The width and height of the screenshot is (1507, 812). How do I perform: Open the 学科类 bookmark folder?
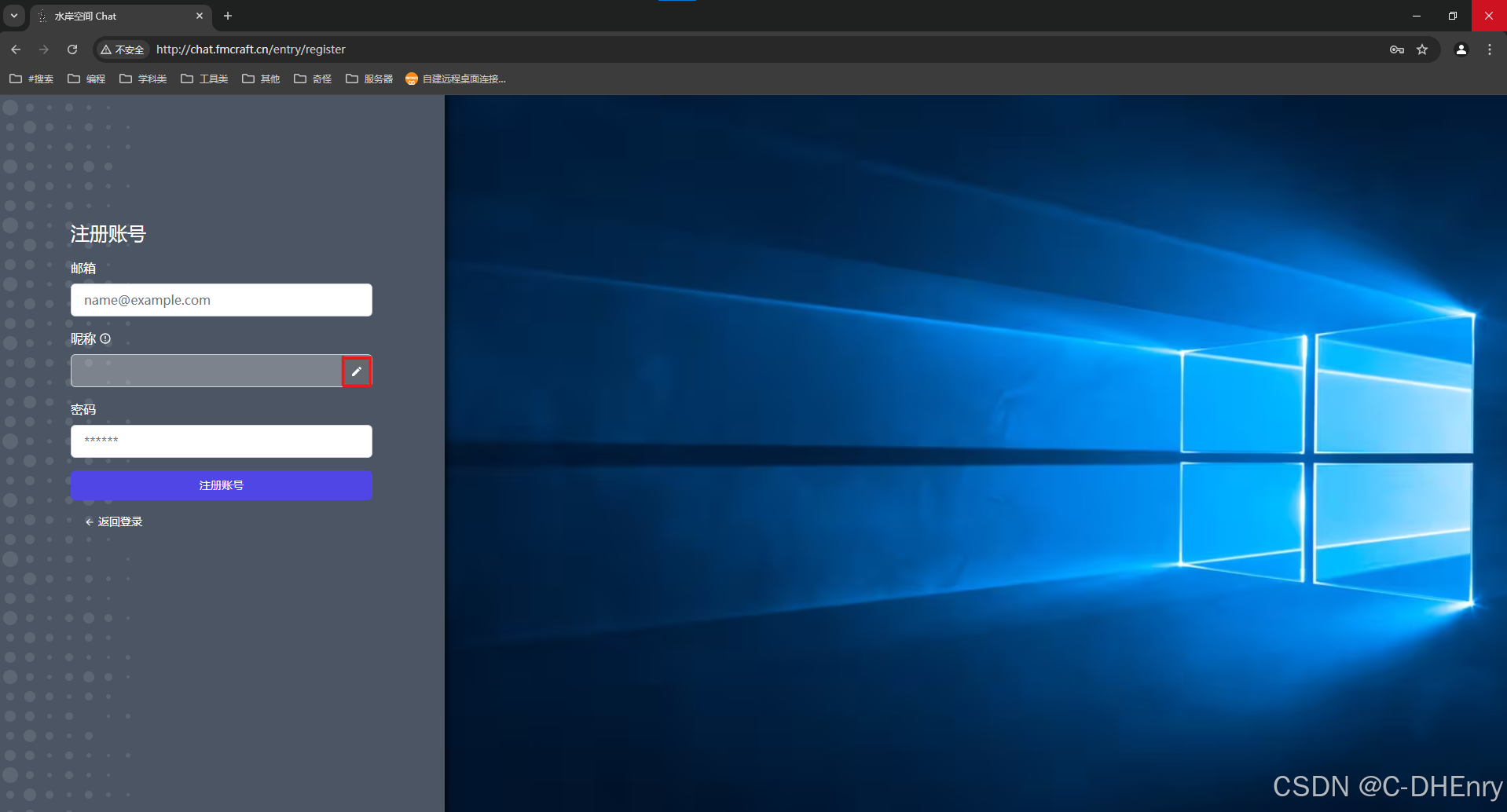click(x=143, y=79)
